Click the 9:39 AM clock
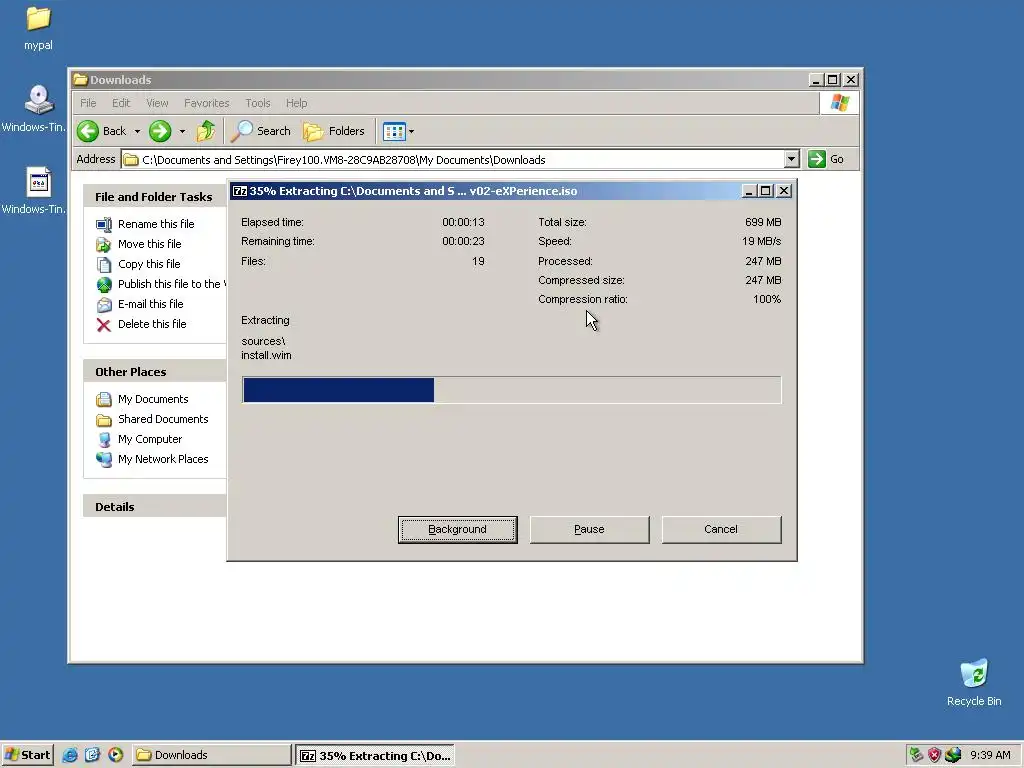Viewport: 1024px width, 768px height. coord(990,755)
